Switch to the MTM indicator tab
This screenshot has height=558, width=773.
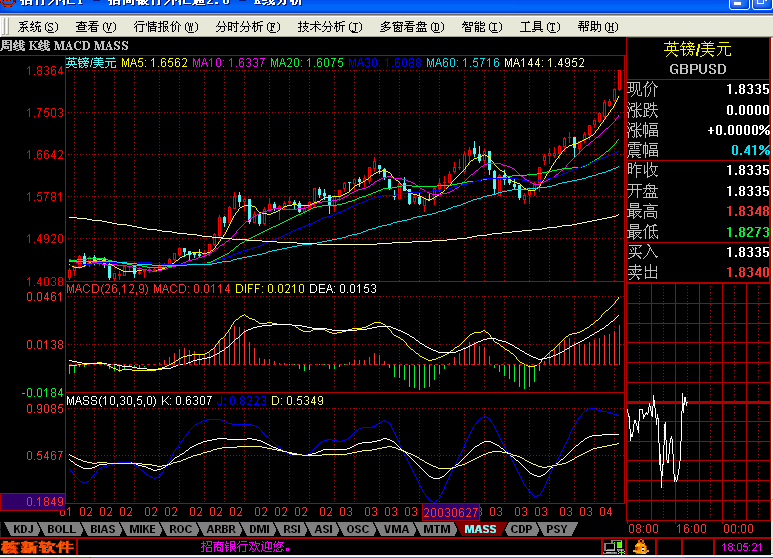[437, 529]
